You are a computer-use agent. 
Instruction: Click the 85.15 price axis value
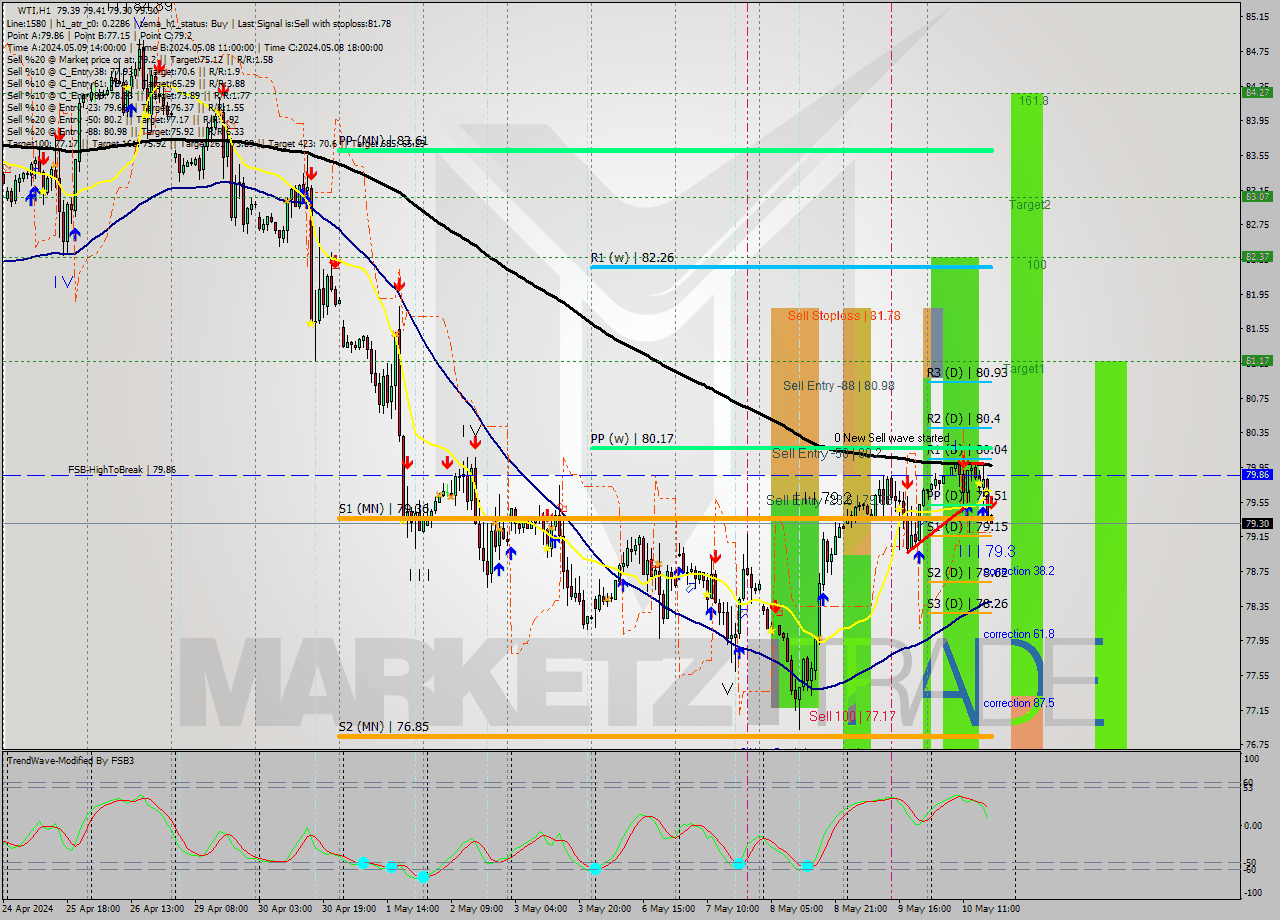1257,17
